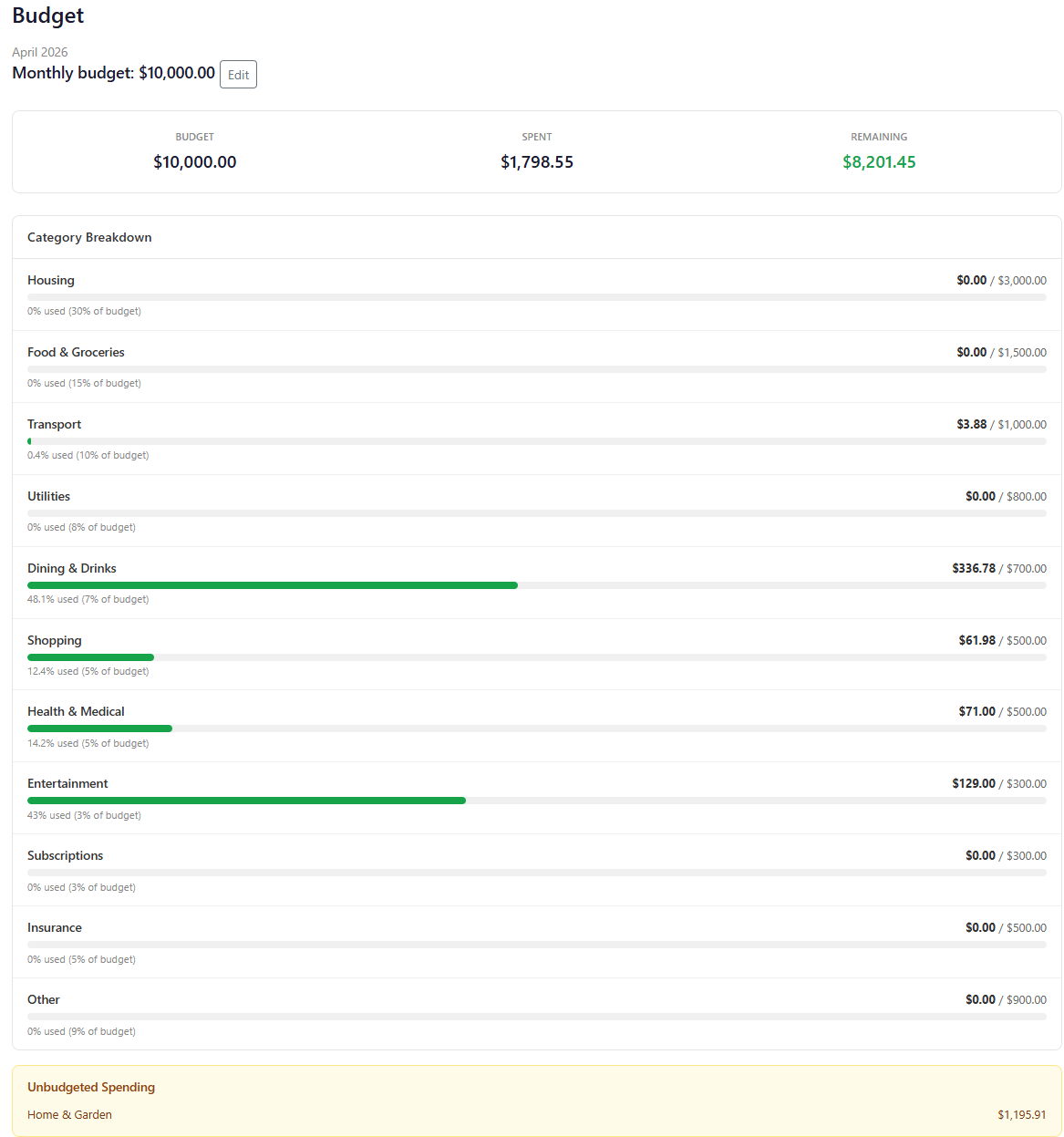Open the Transport category details
This screenshot has width=1064, height=1137.
tap(54, 424)
